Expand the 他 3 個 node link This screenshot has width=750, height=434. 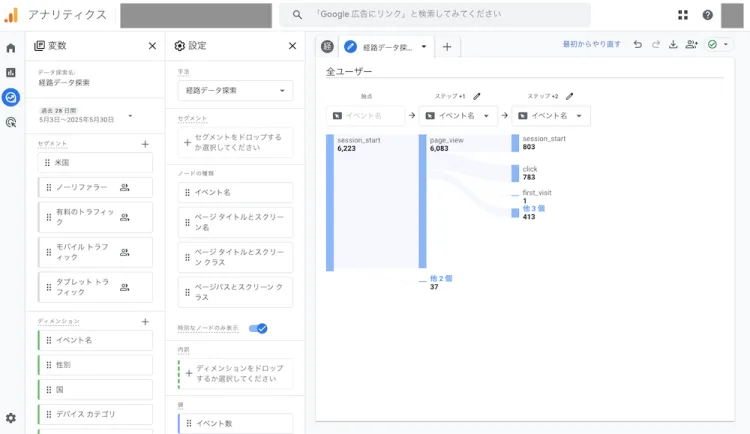(x=534, y=208)
